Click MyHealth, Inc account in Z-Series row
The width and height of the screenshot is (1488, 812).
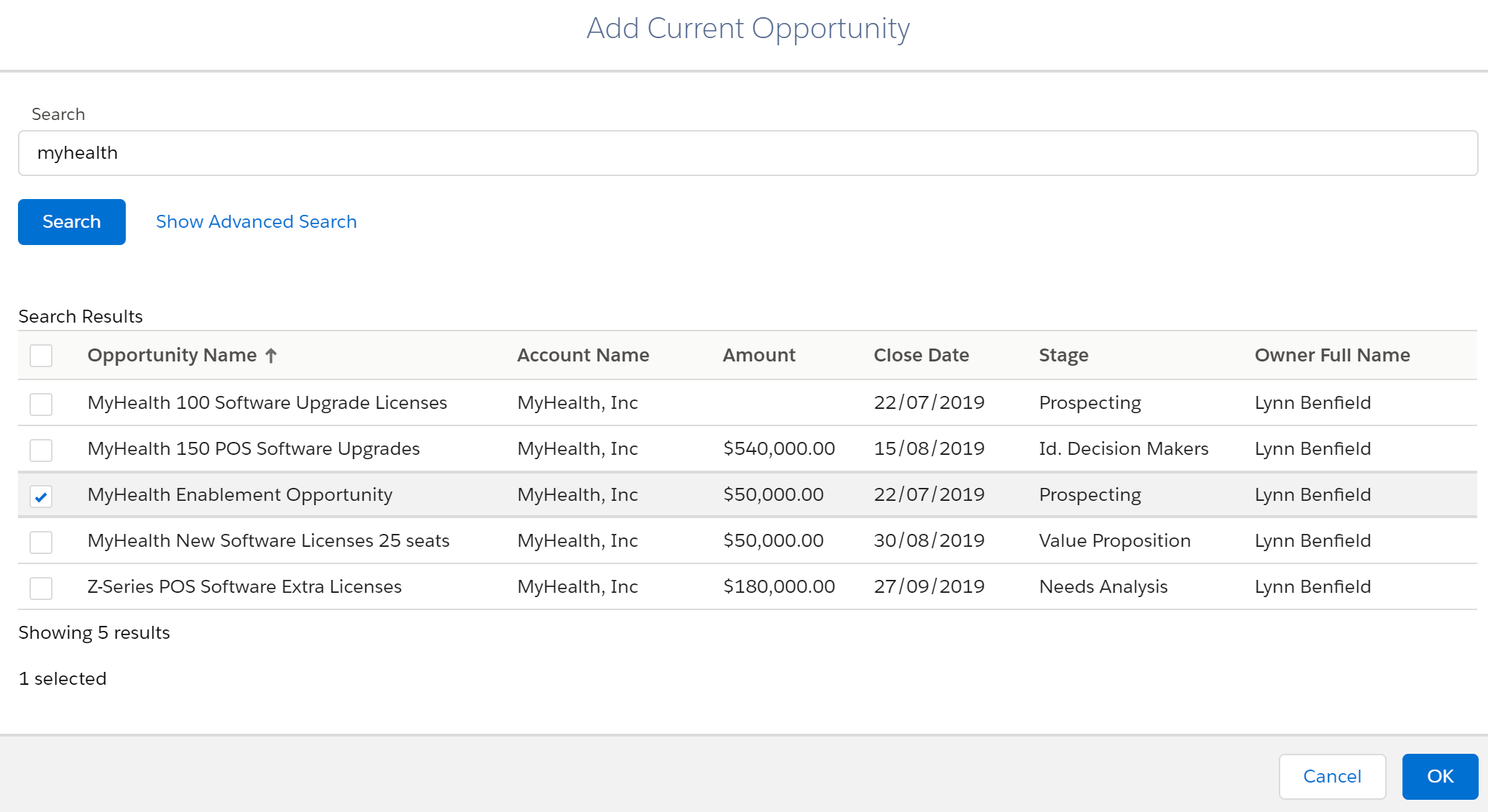(578, 587)
